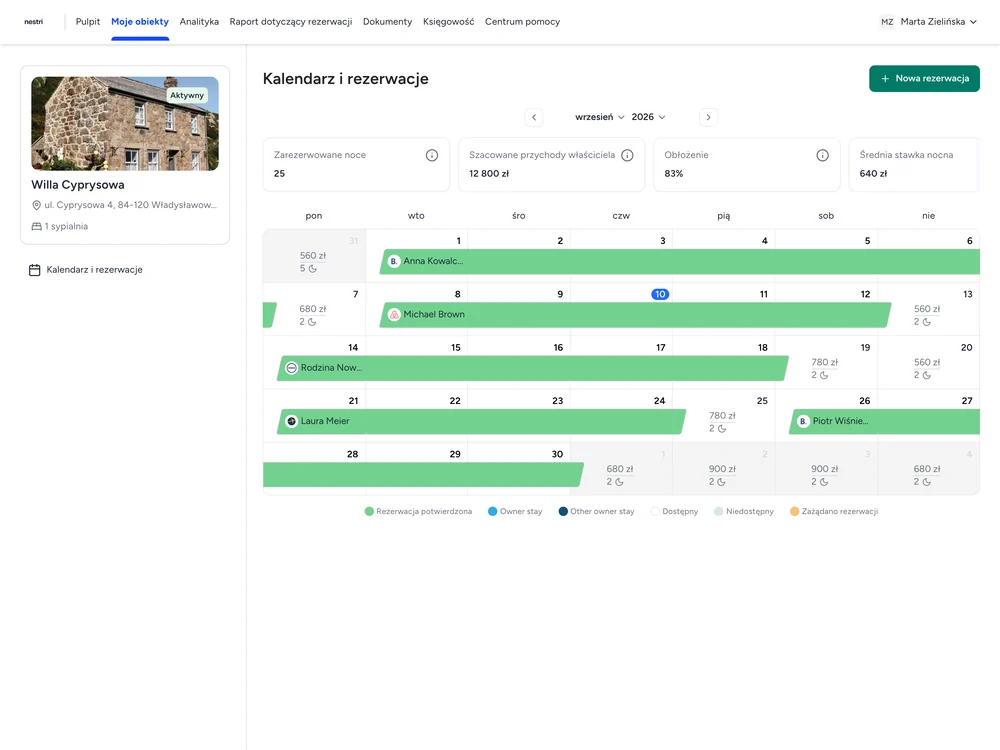
Task: Select October 1 priced 680 zł
Action: click(621, 470)
